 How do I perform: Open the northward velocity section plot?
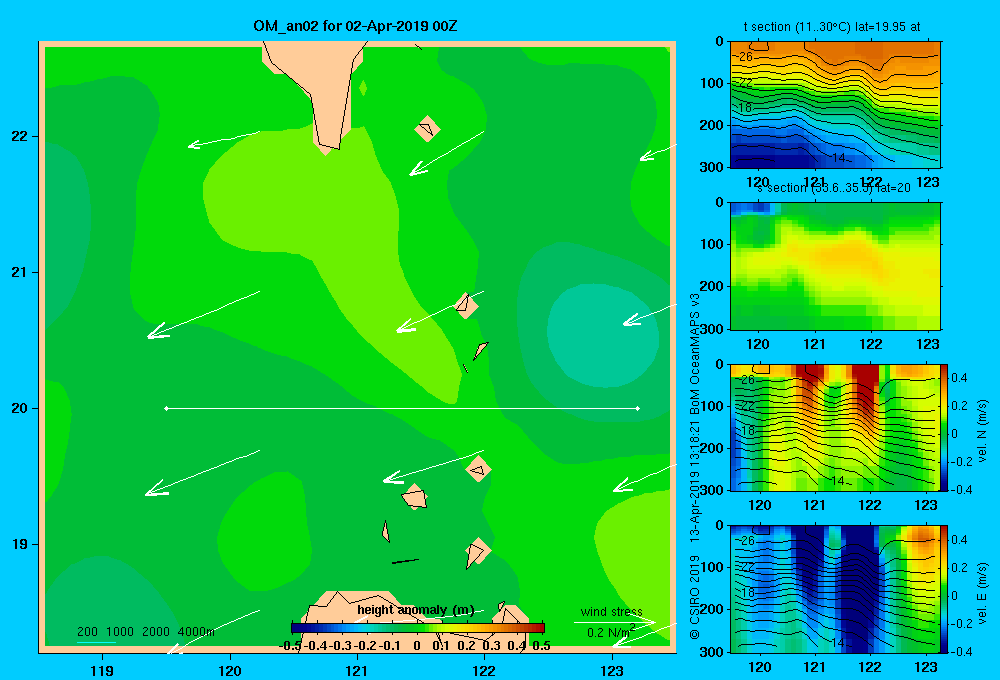tap(835, 428)
